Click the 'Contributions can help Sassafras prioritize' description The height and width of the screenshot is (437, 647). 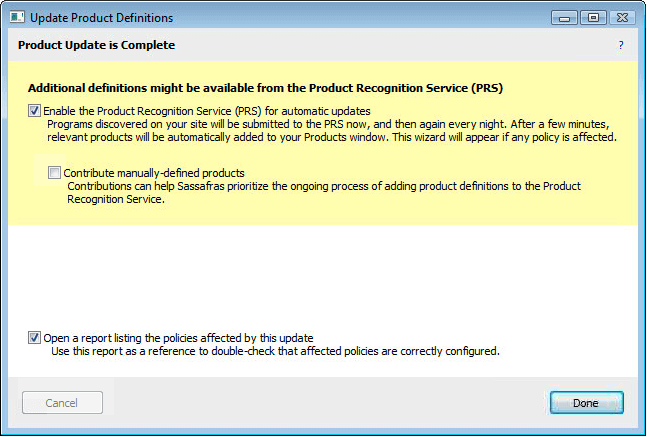point(323,192)
